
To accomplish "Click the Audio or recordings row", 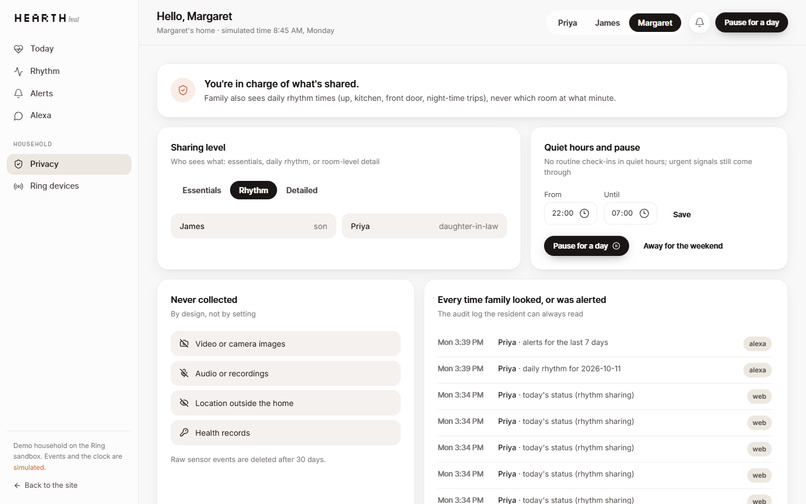I will [285, 373].
